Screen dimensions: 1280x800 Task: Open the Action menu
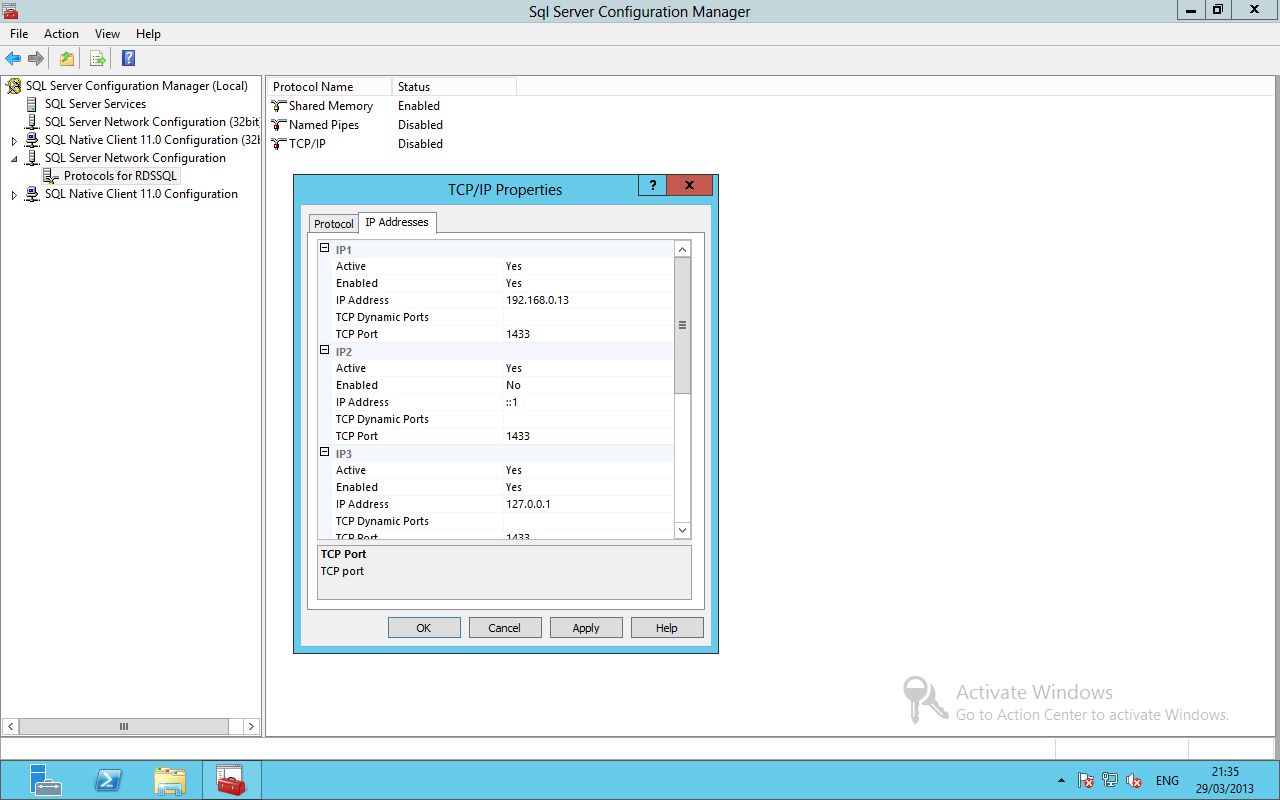[61, 34]
